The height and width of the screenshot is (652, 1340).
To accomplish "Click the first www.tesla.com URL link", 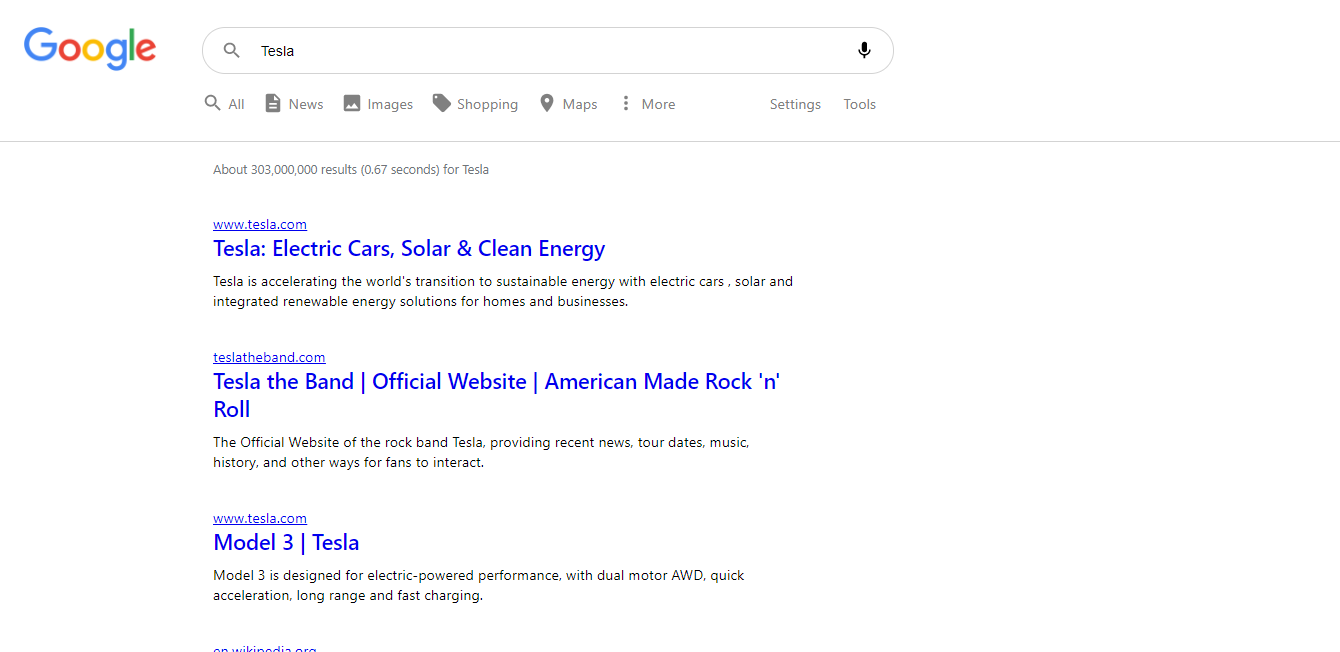I will (260, 224).
